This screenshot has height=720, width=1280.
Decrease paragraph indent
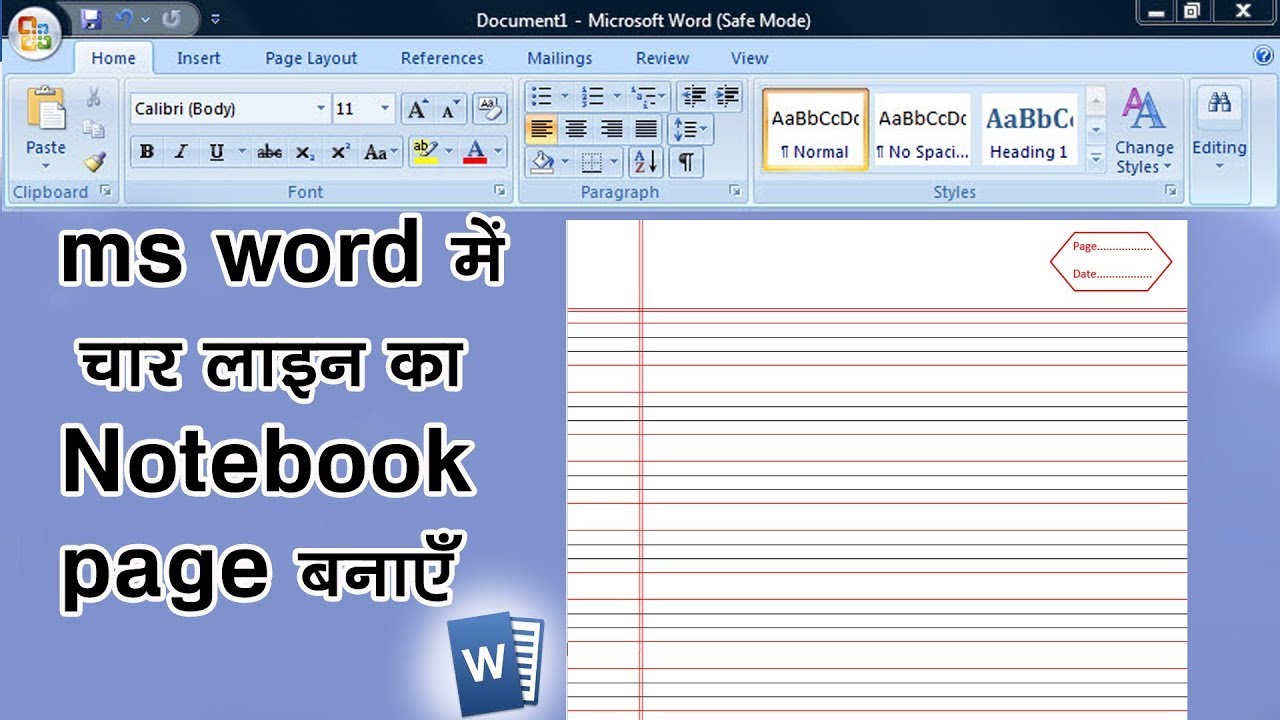[x=693, y=96]
